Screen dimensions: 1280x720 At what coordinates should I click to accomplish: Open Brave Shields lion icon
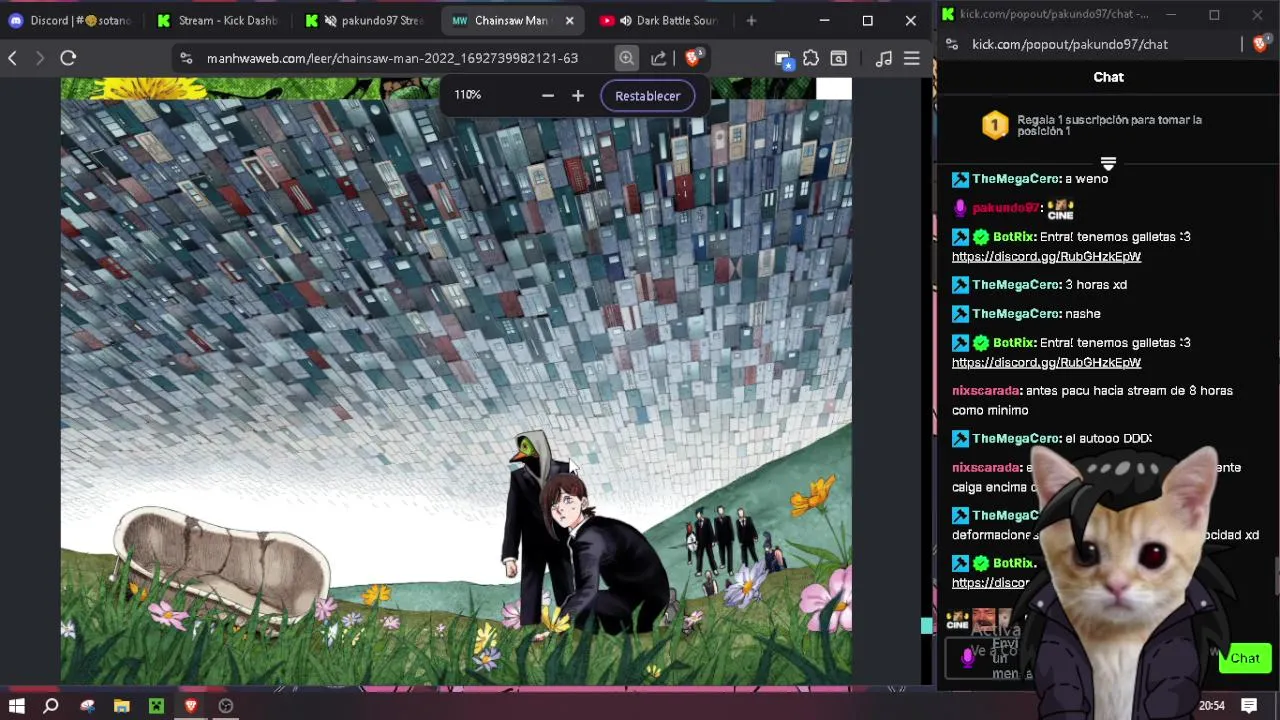coord(692,57)
